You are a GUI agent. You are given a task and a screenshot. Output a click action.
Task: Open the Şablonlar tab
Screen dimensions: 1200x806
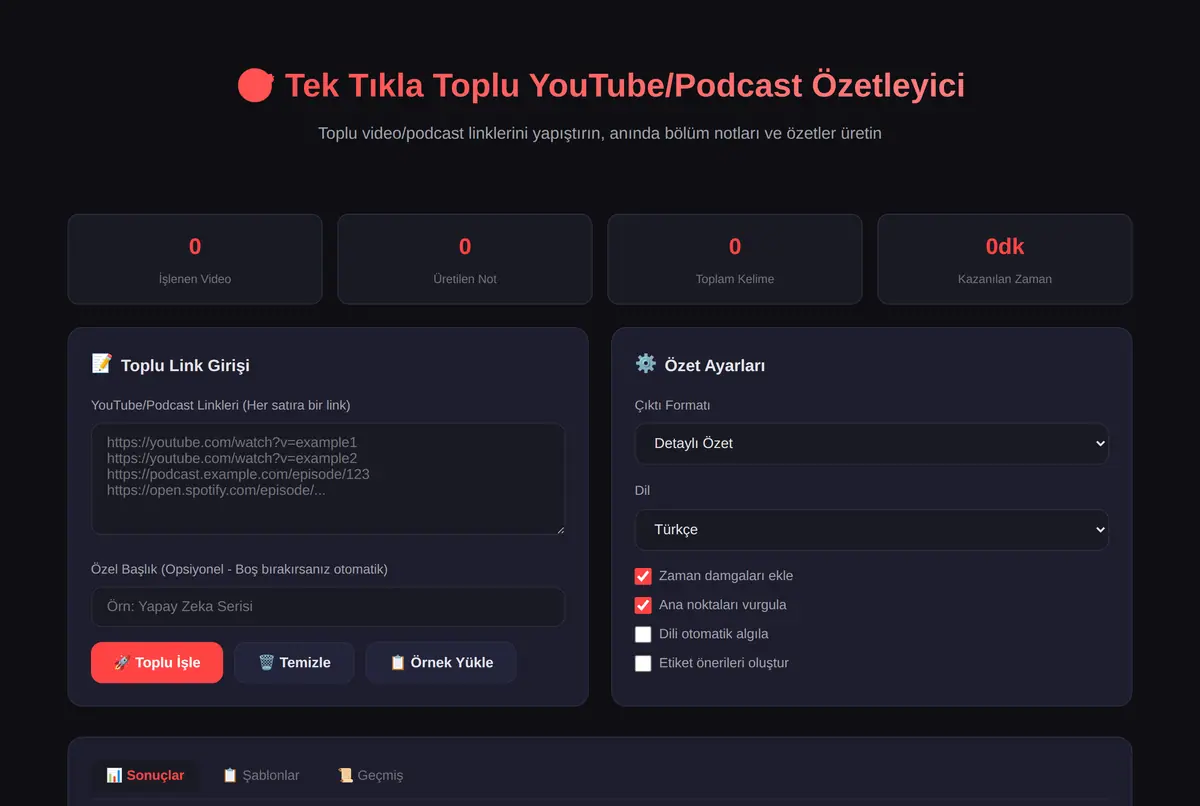(x=260, y=775)
